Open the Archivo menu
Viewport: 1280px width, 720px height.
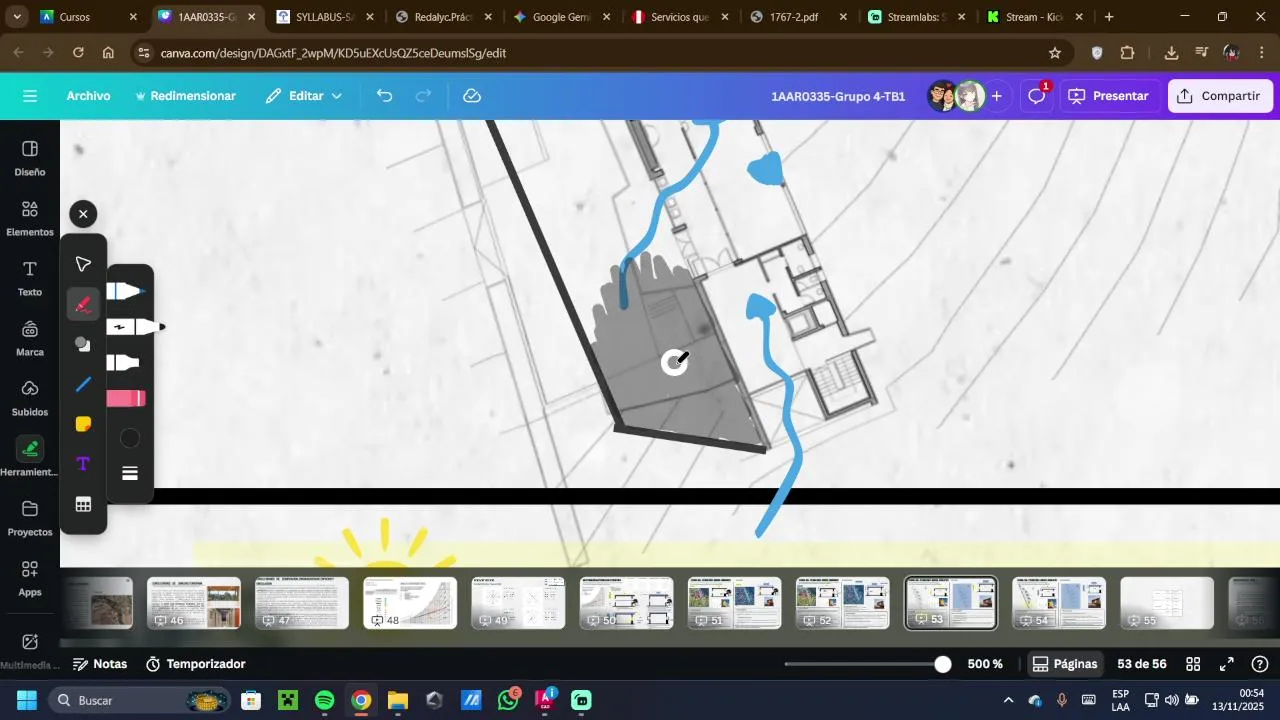tap(88, 96)
